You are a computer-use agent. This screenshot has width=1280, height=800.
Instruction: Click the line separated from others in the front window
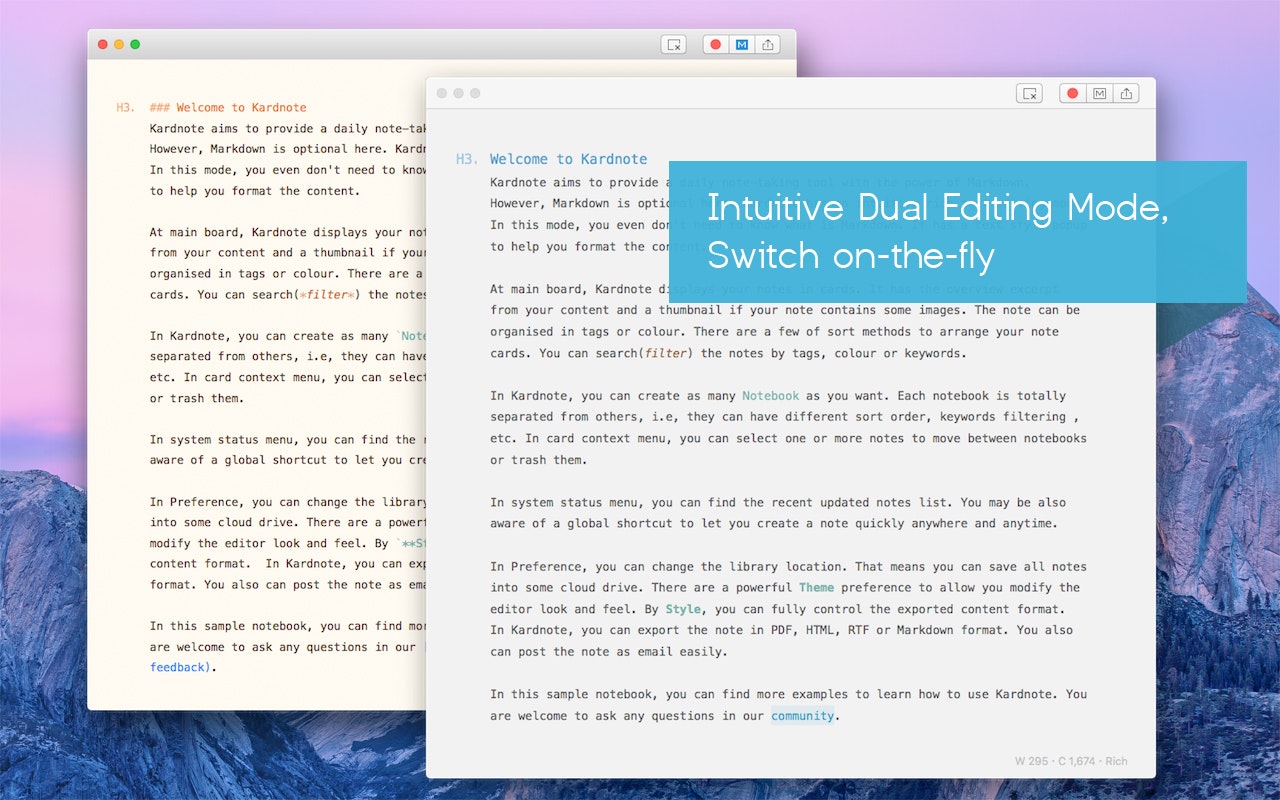click(x=784, y=417)
